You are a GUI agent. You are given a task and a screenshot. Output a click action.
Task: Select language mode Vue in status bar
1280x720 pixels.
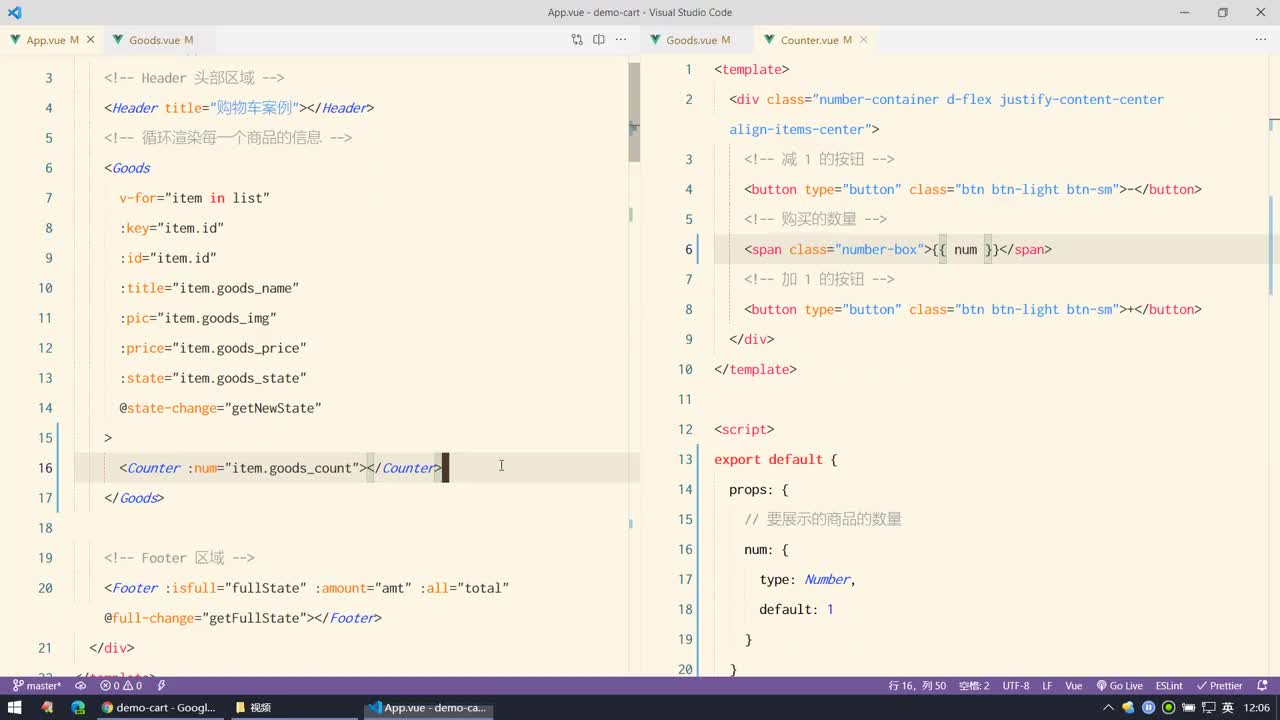1074,686
